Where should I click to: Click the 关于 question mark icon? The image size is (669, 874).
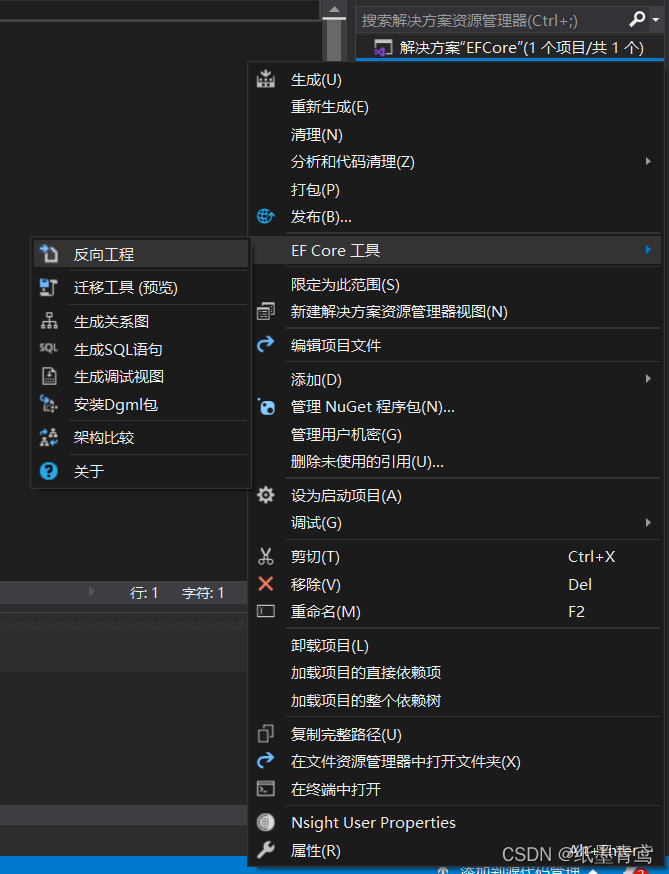(49, 471)
